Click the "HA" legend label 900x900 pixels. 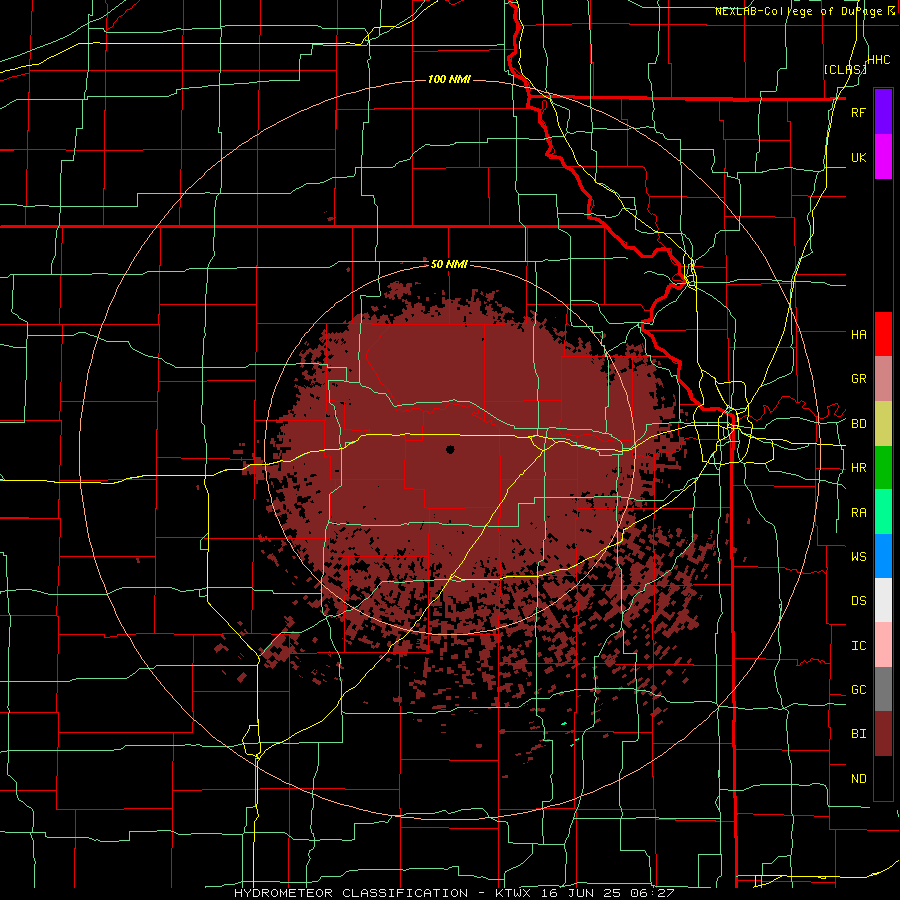858,335
